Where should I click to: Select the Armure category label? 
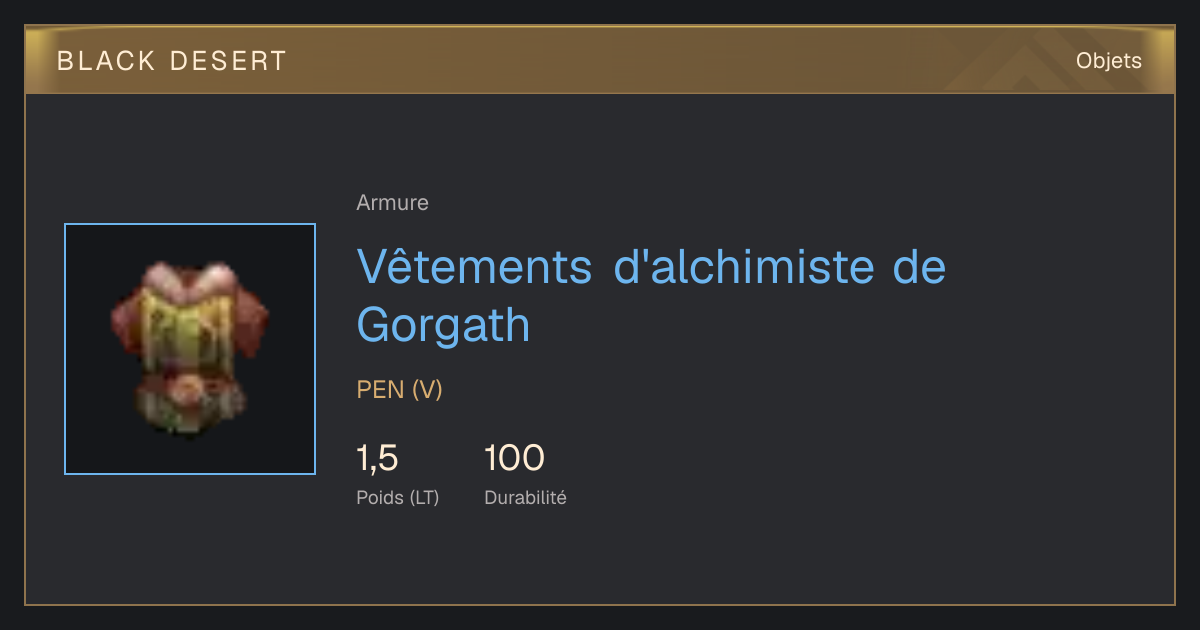pos(392,203)
